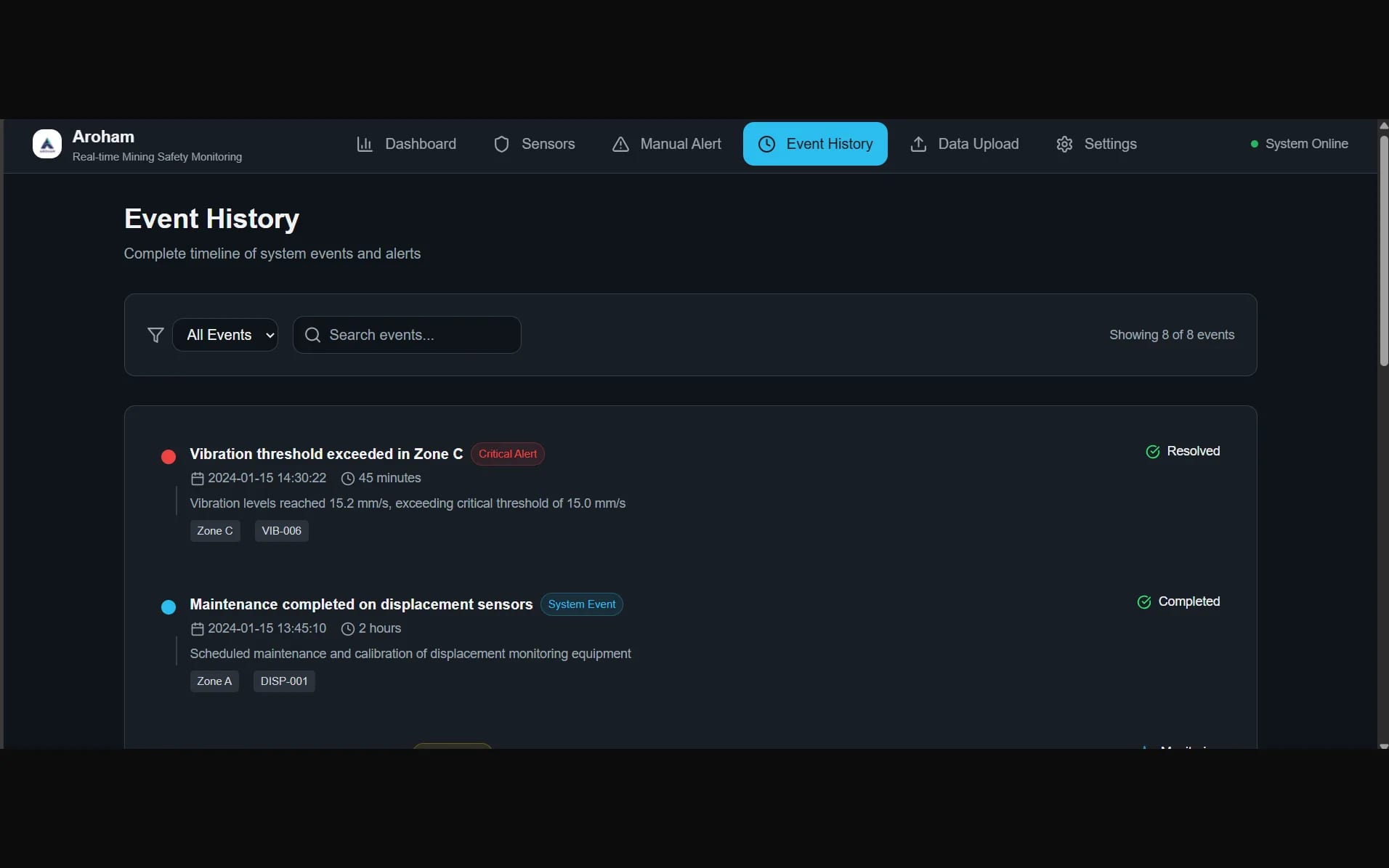Click the Completed status label
The height and width of the screenshot is (868, 1389).
(1189, 601)
